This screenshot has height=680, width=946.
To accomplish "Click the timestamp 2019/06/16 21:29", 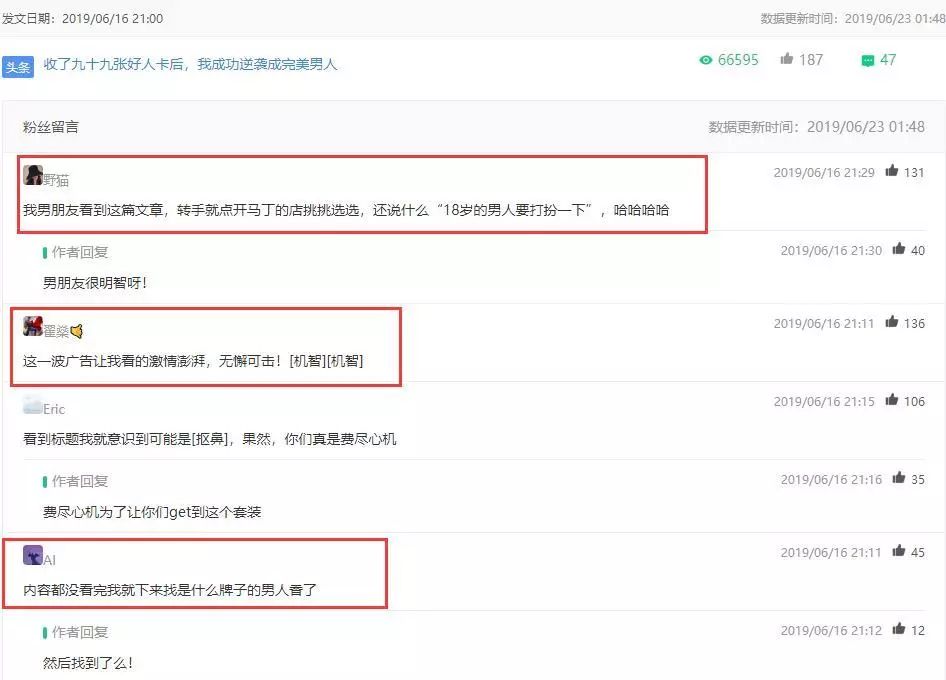I will point(823,172).
